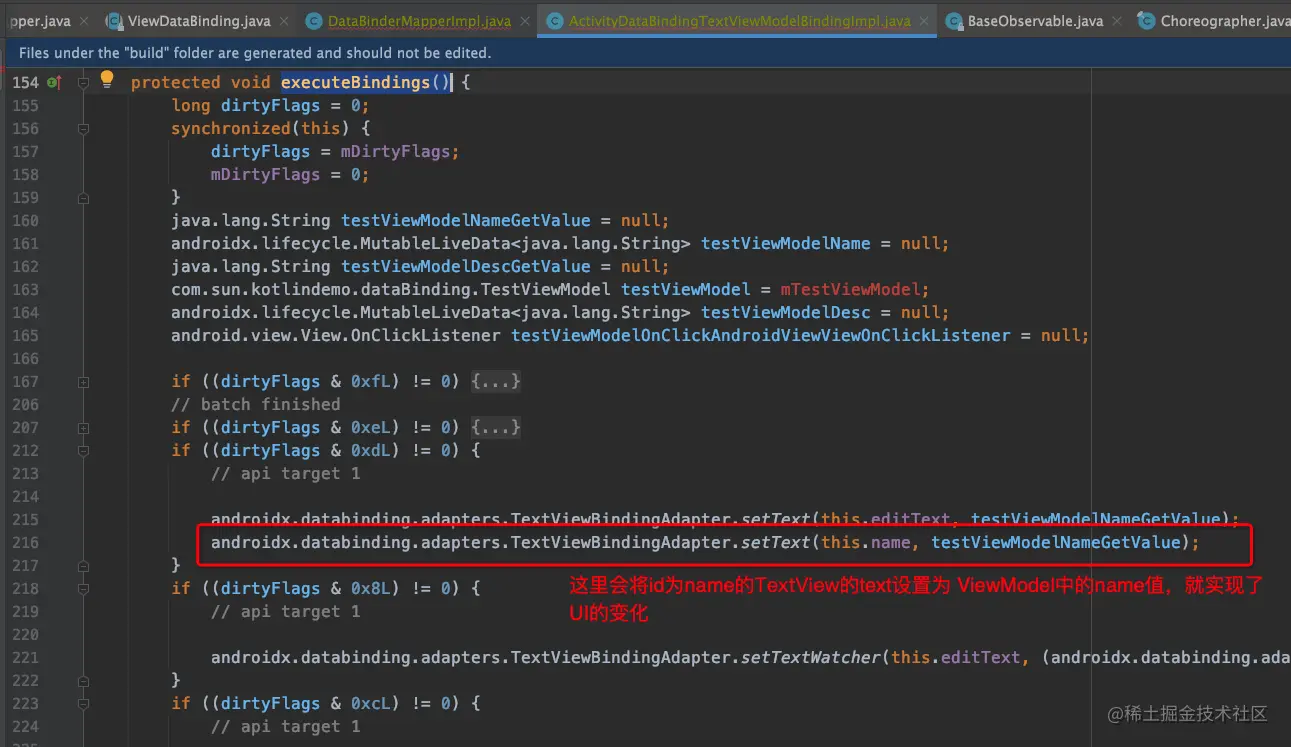The height and width of the screenshot is (747, 1291).
Task: Click the testViewModelDesc variable on line 164
Action: pos(785,312)
